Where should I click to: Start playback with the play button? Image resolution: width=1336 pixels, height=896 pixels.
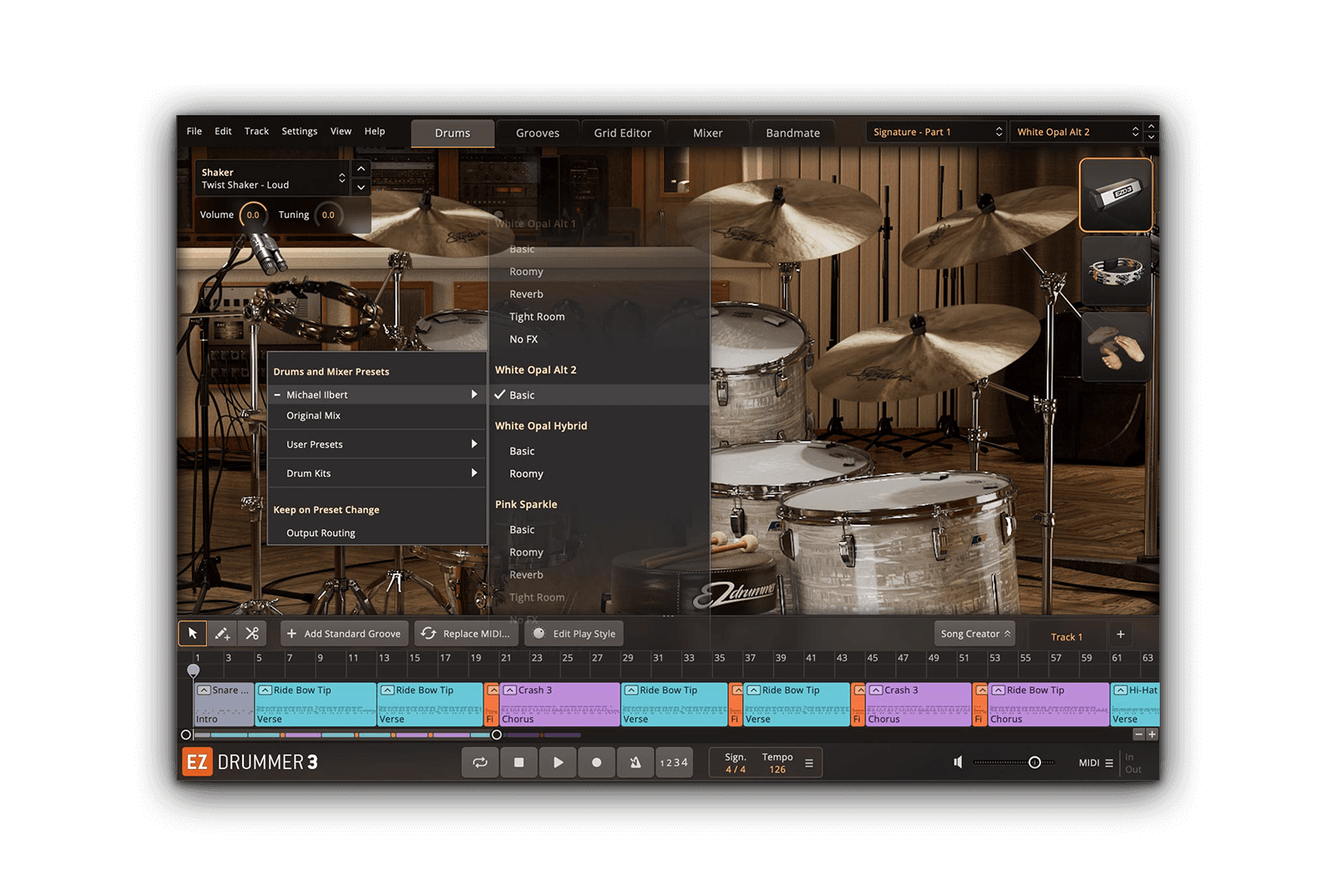pyautogui.click(x=558, y=762)
